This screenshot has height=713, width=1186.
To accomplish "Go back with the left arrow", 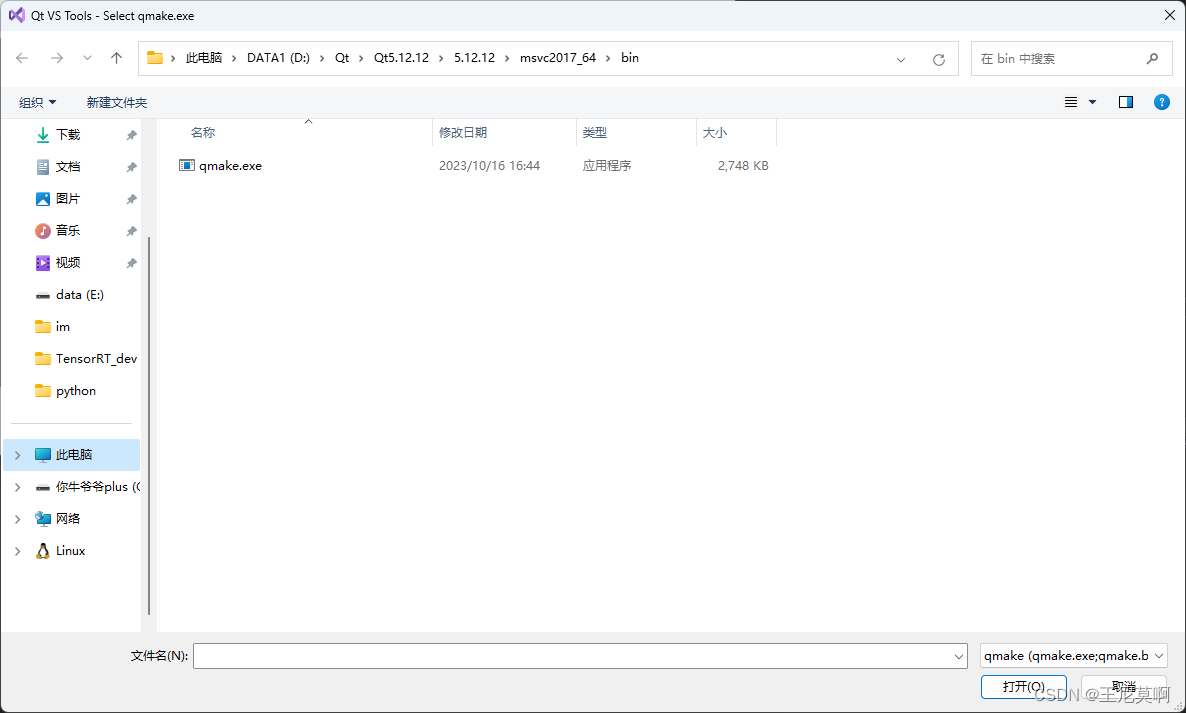I will [x=22, y=58].
